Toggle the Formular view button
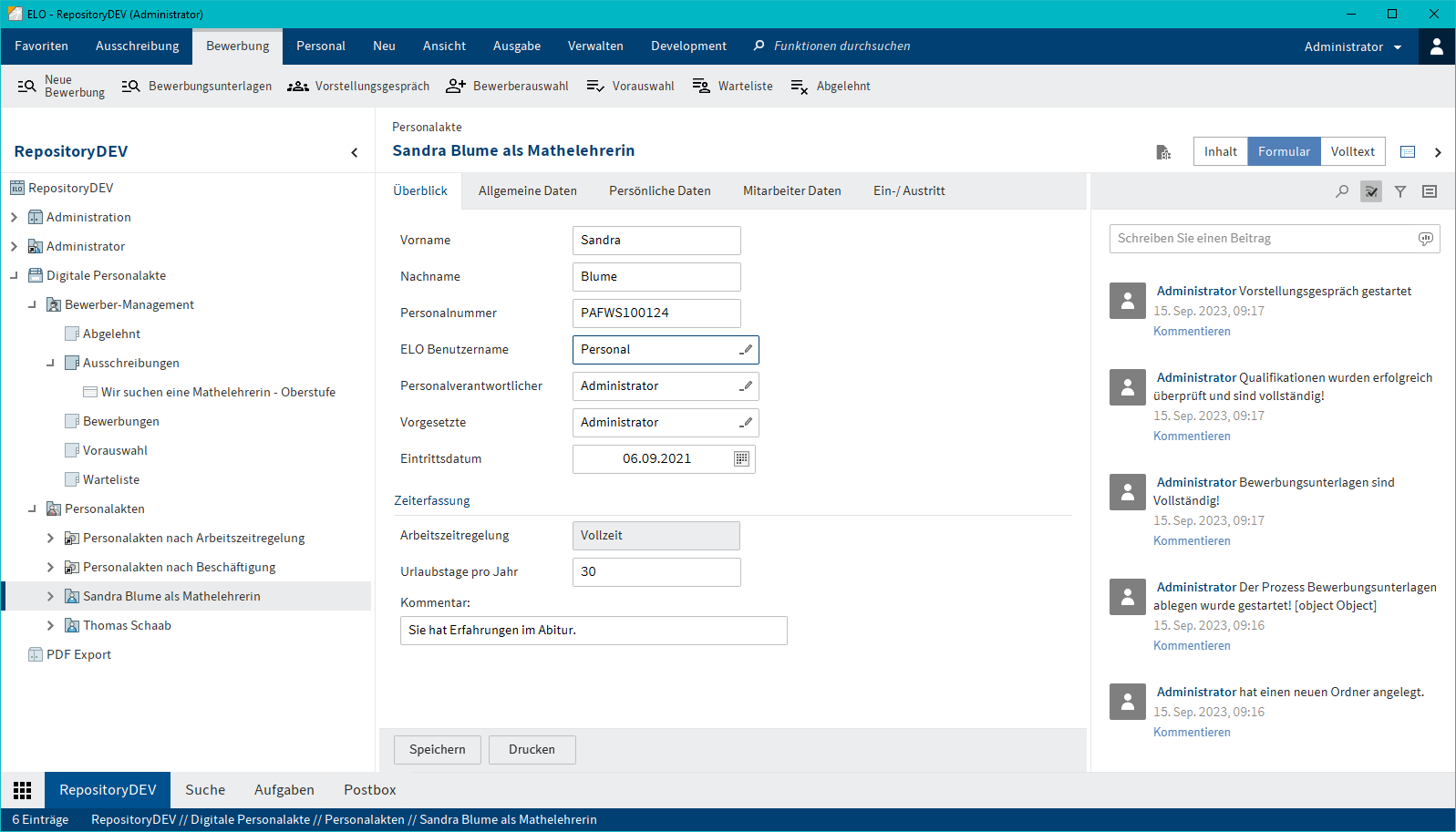This screenshot has height=832, width=1456. [1284, 151]
